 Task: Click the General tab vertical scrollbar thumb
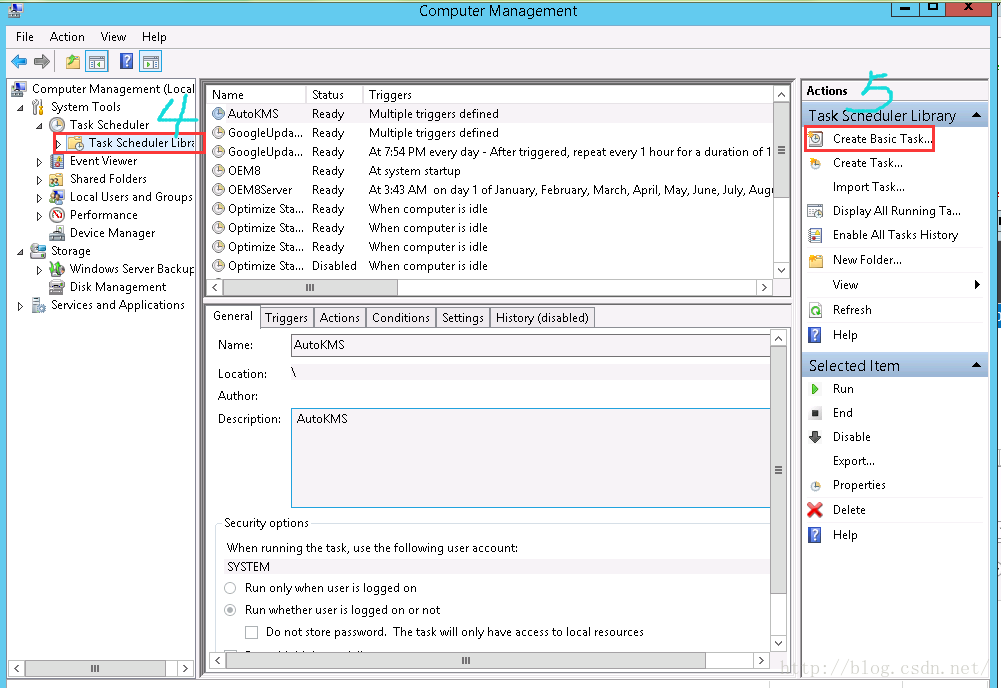pyautogui.click(x=778, y=470)
